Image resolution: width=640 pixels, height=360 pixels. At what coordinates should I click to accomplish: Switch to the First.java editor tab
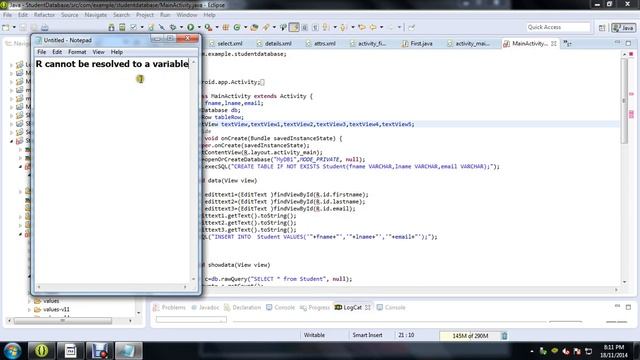417,43
